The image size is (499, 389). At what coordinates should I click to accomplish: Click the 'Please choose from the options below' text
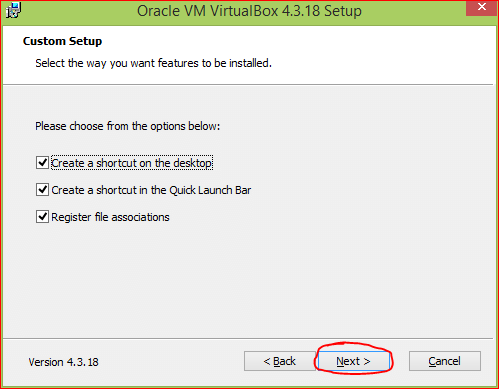[128, 126]
